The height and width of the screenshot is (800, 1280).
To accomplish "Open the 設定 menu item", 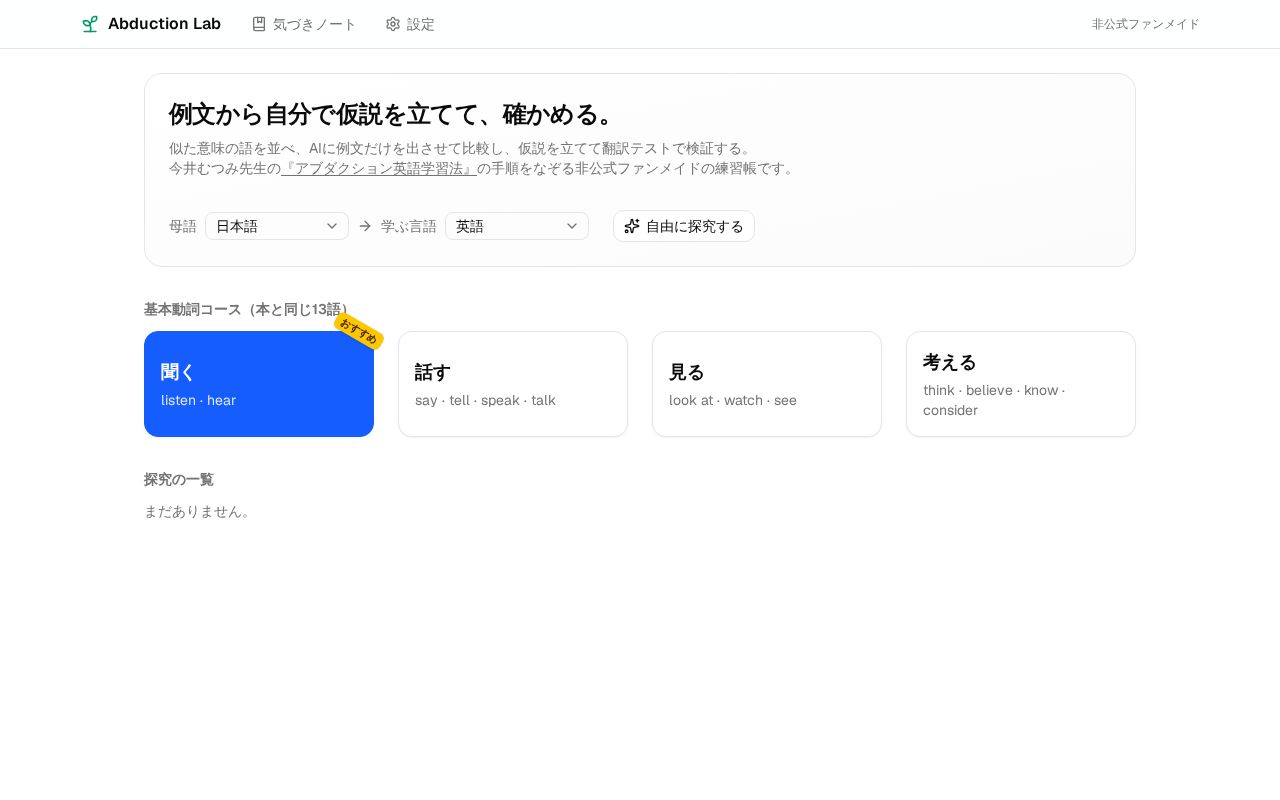I will 410,24.
